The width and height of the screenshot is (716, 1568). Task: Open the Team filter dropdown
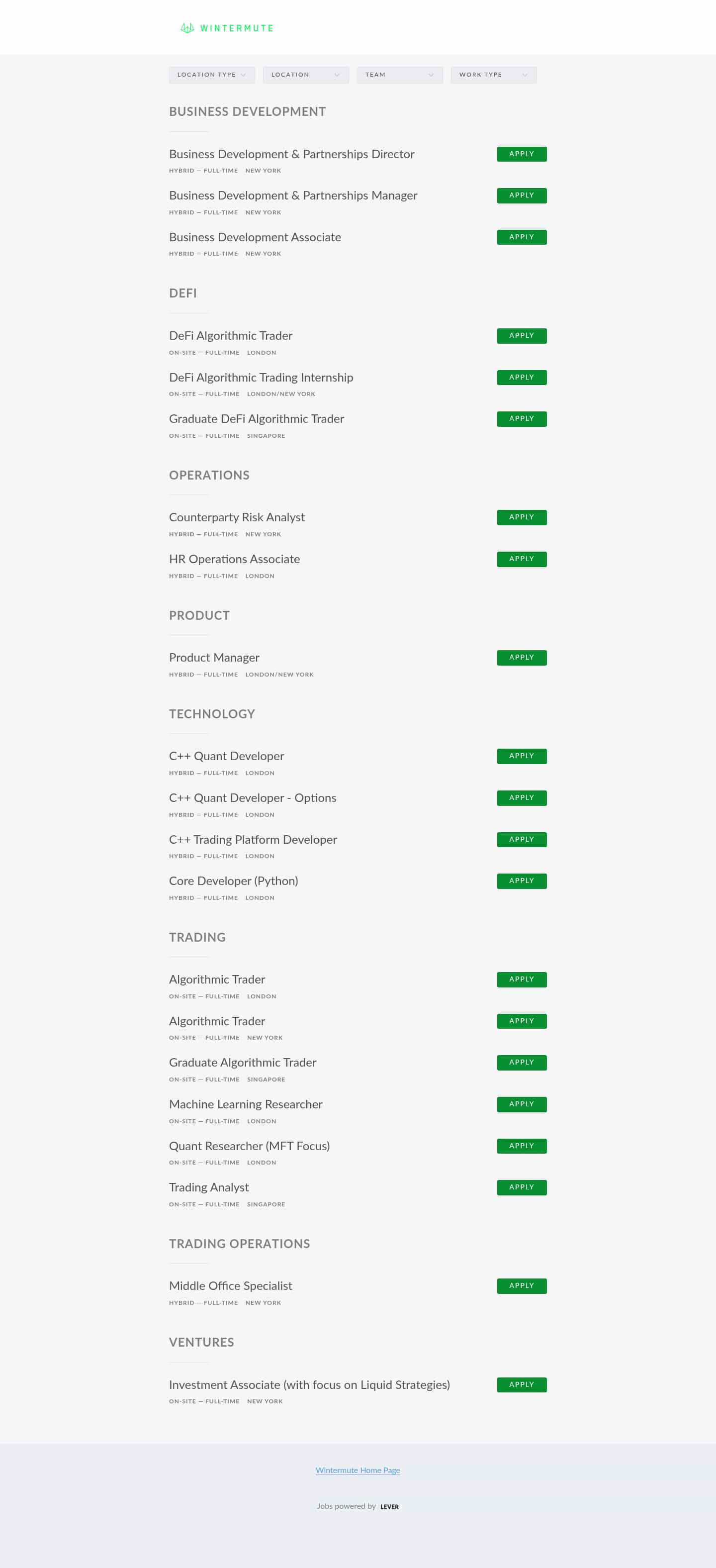tap(399, 75)
